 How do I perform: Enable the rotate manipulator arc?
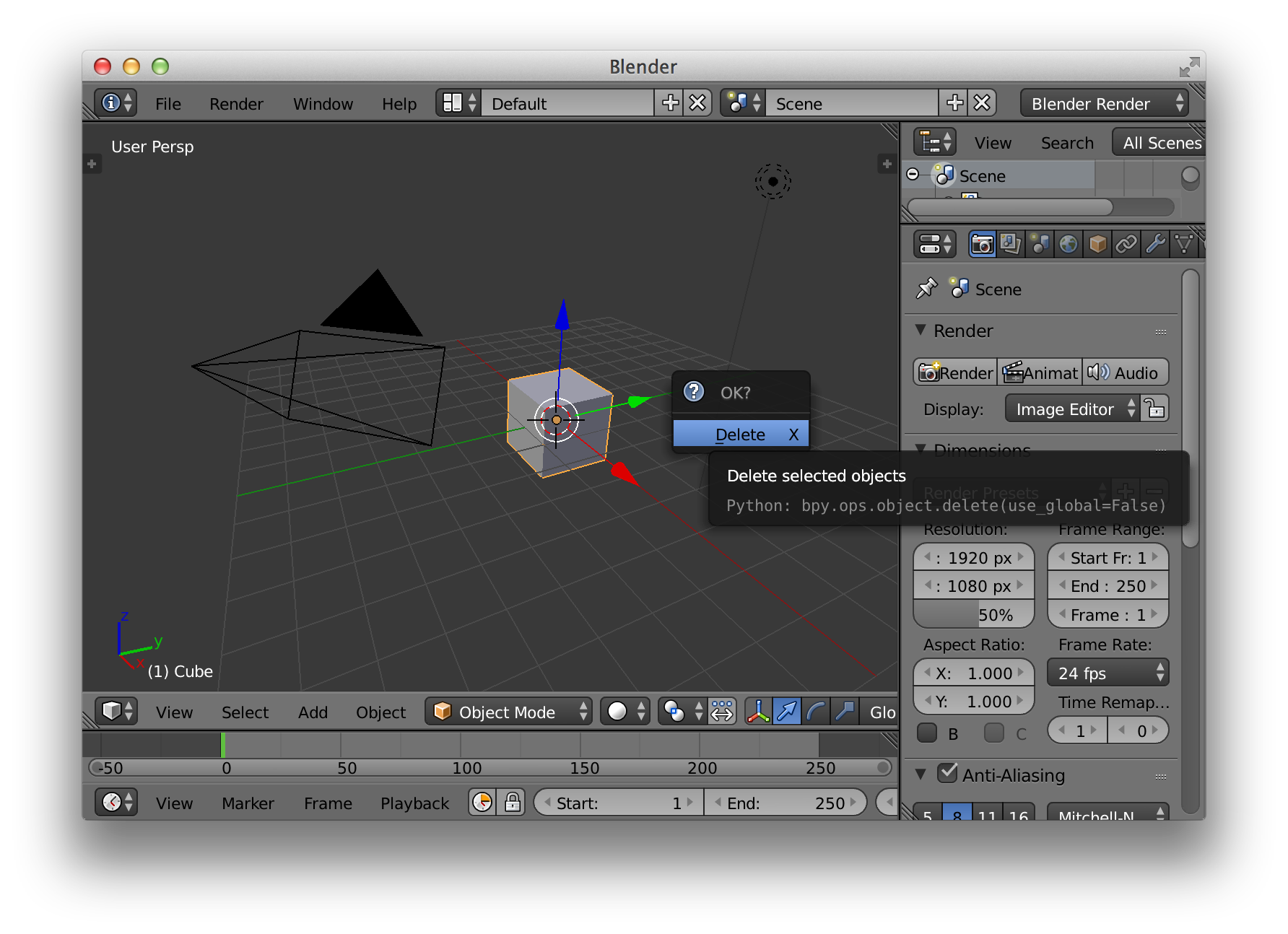[816, 712]
